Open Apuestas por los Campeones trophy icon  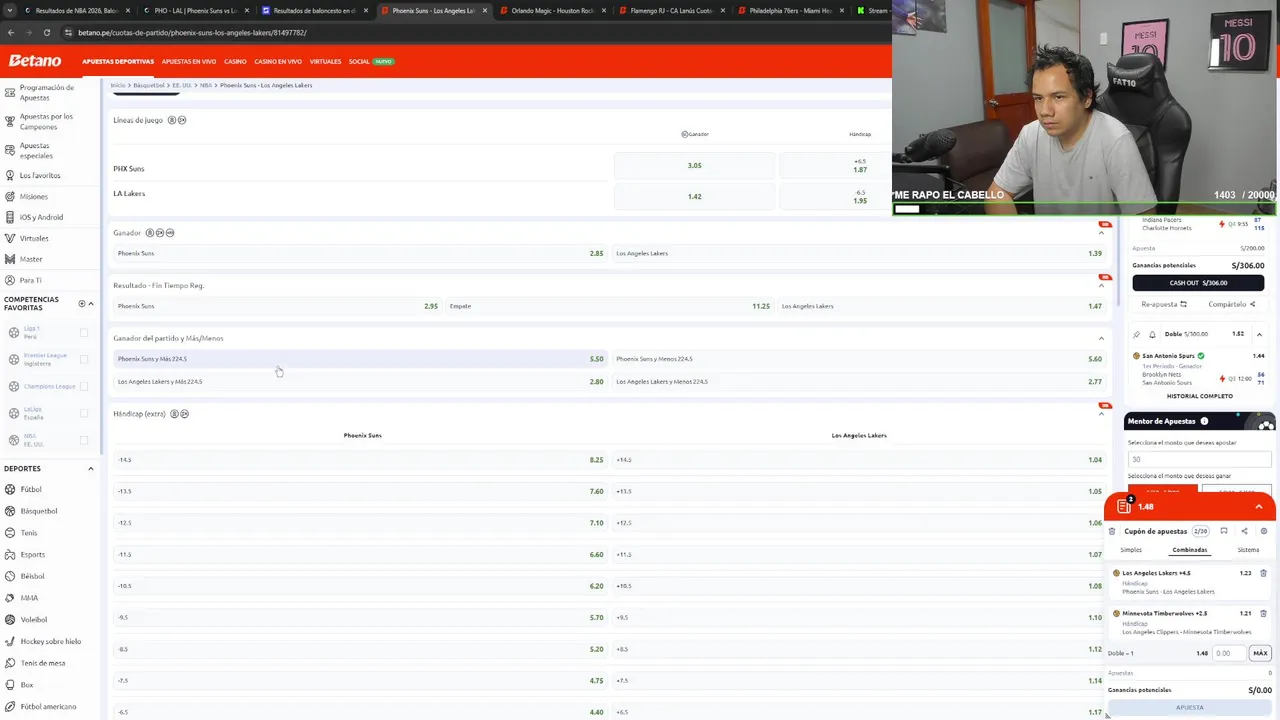click(10, 121)
